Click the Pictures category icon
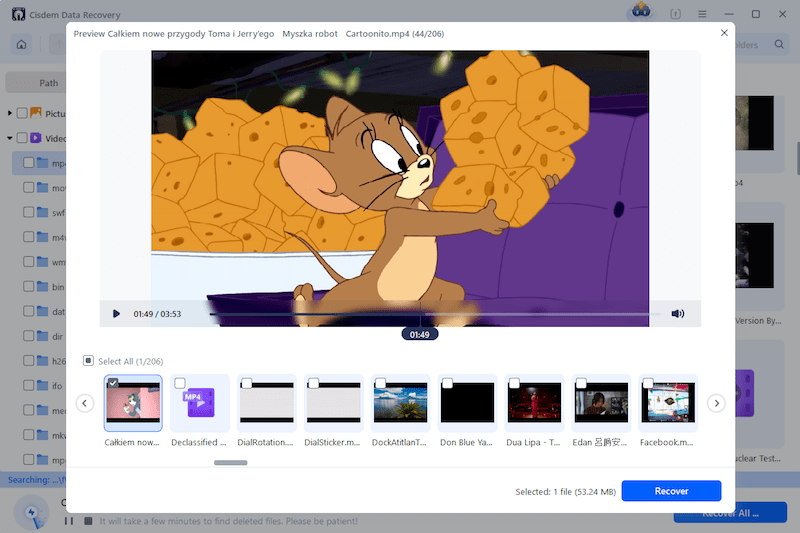This screenshot has height=533, width=800. (x=36, y=112)
